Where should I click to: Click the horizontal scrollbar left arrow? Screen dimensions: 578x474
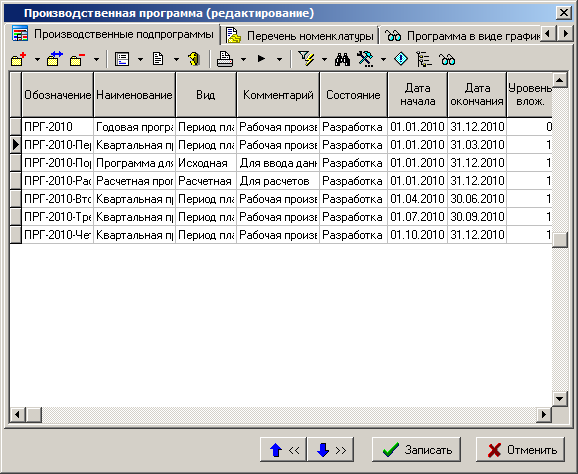pos(17,415)
